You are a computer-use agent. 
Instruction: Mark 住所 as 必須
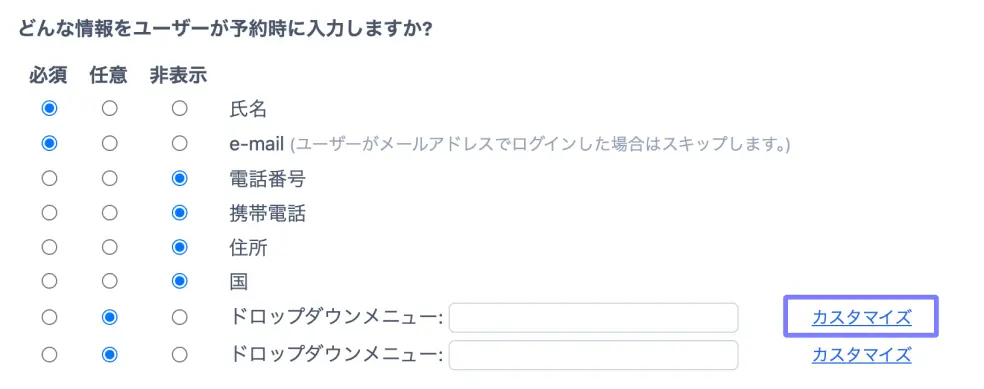tap(49, 248)
